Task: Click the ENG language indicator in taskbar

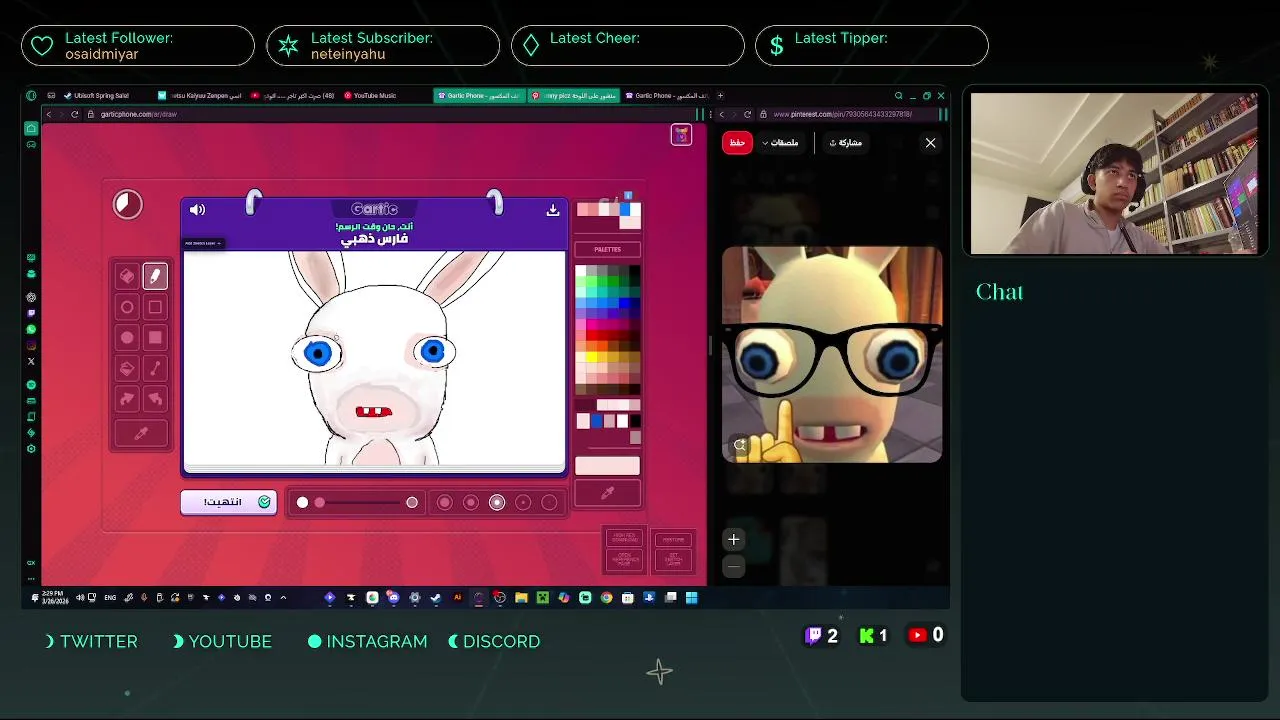Action: (110, 598)
